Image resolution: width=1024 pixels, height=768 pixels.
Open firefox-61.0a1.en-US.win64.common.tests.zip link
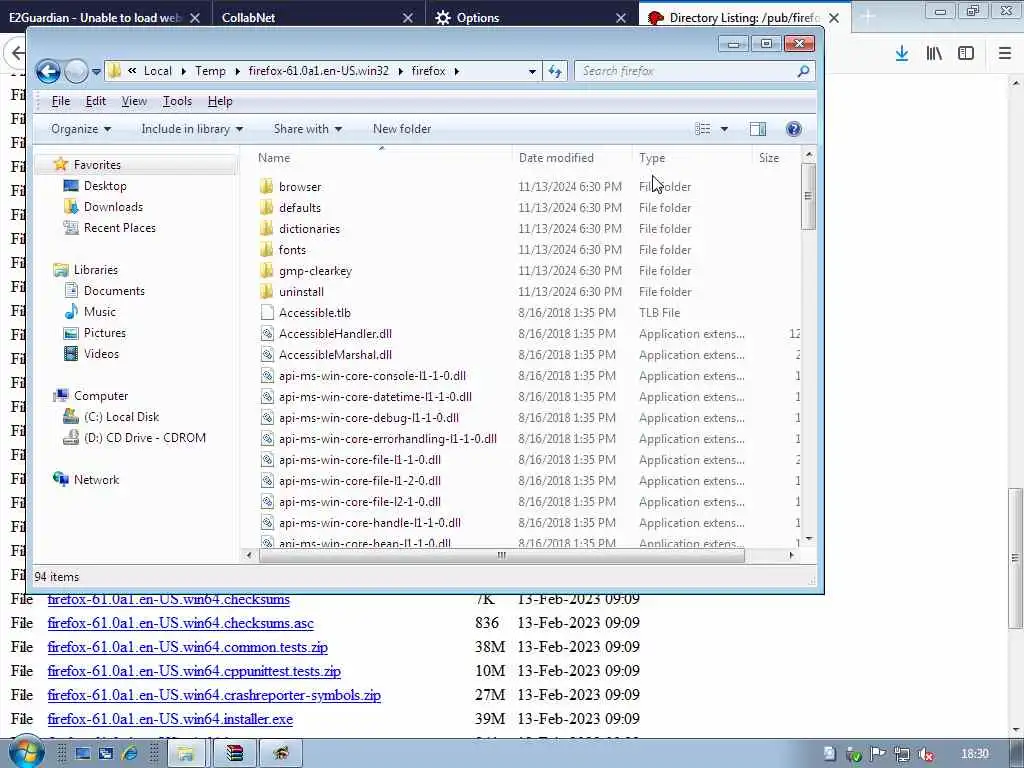pos(187,647)
